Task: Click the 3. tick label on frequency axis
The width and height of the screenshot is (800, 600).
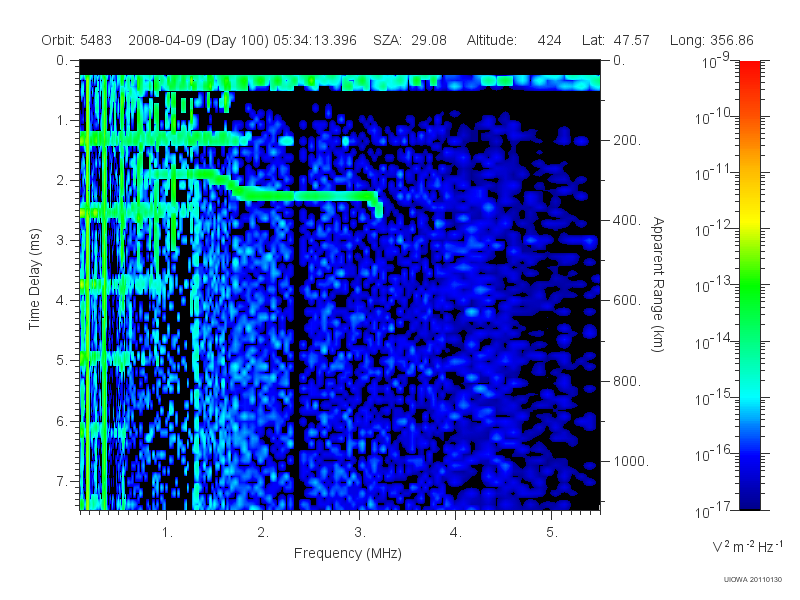Action: [360, 533]
